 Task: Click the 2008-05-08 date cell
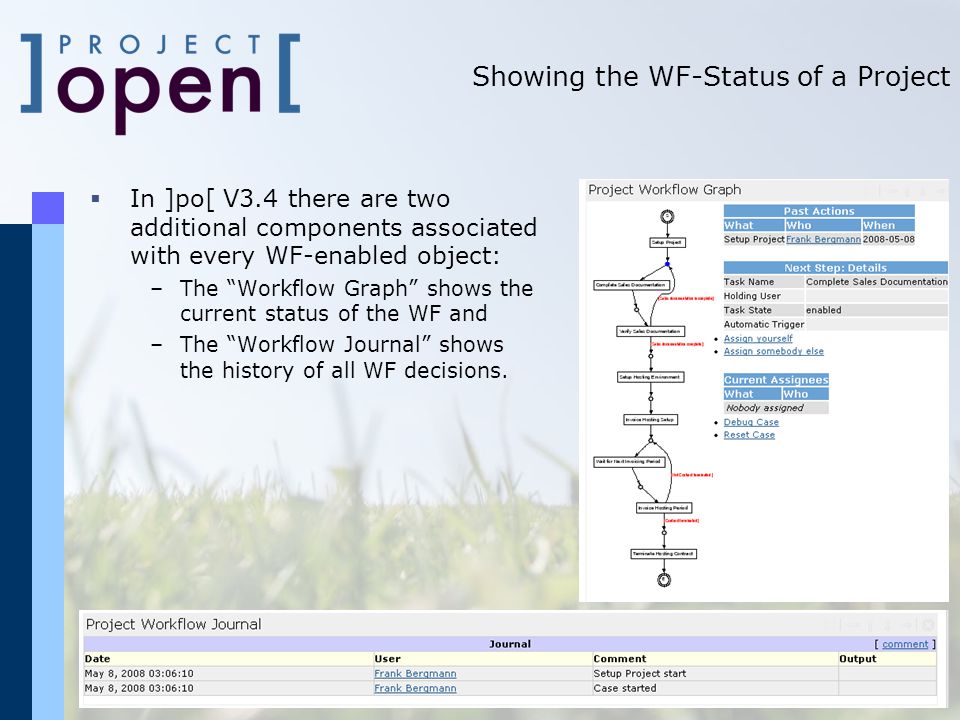[888, 239]
